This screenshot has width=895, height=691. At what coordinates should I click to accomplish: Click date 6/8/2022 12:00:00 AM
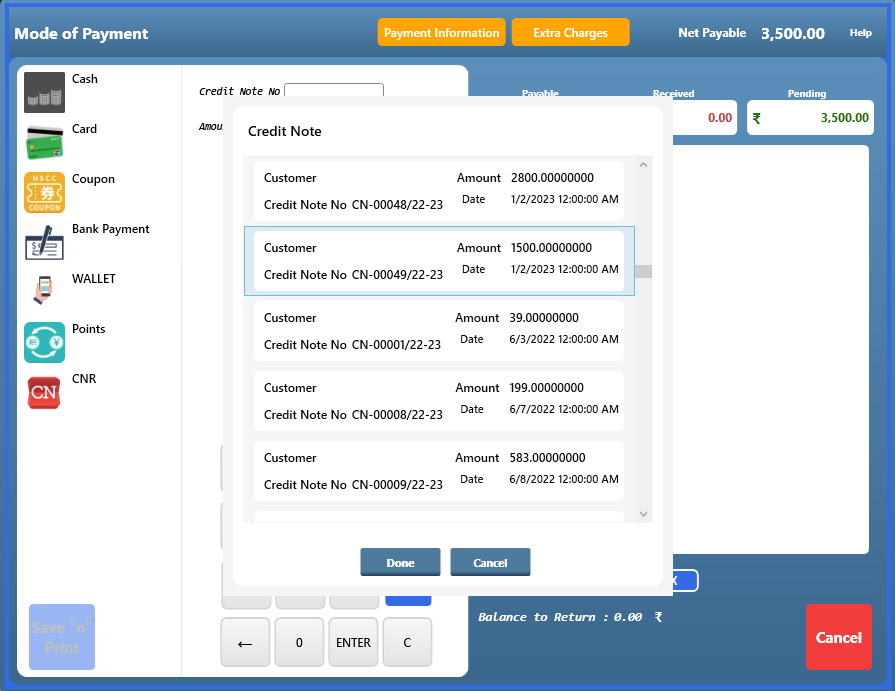[x=564, y=479]
